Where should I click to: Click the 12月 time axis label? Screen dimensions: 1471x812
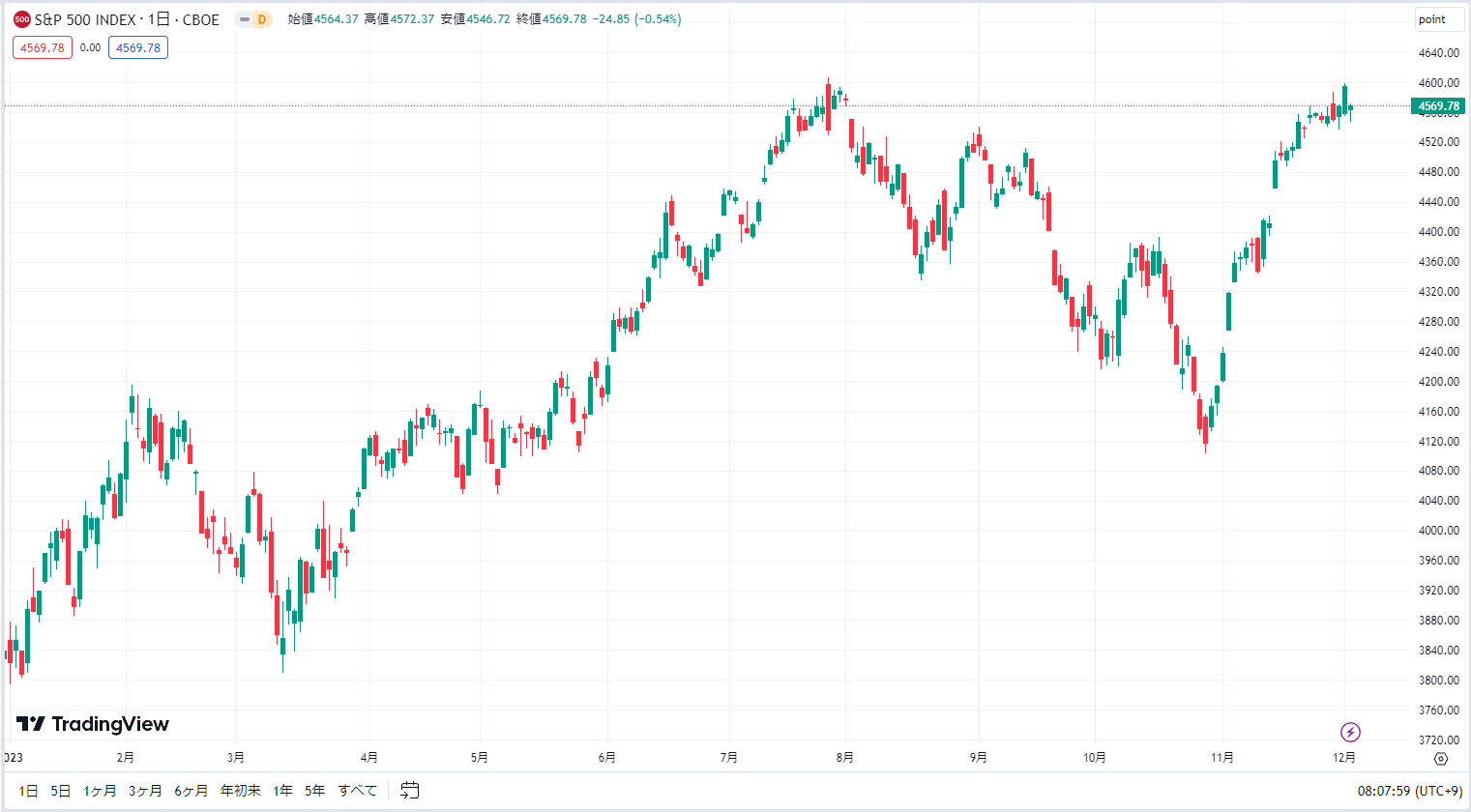pyautogui.click(x=1344, y=758)
